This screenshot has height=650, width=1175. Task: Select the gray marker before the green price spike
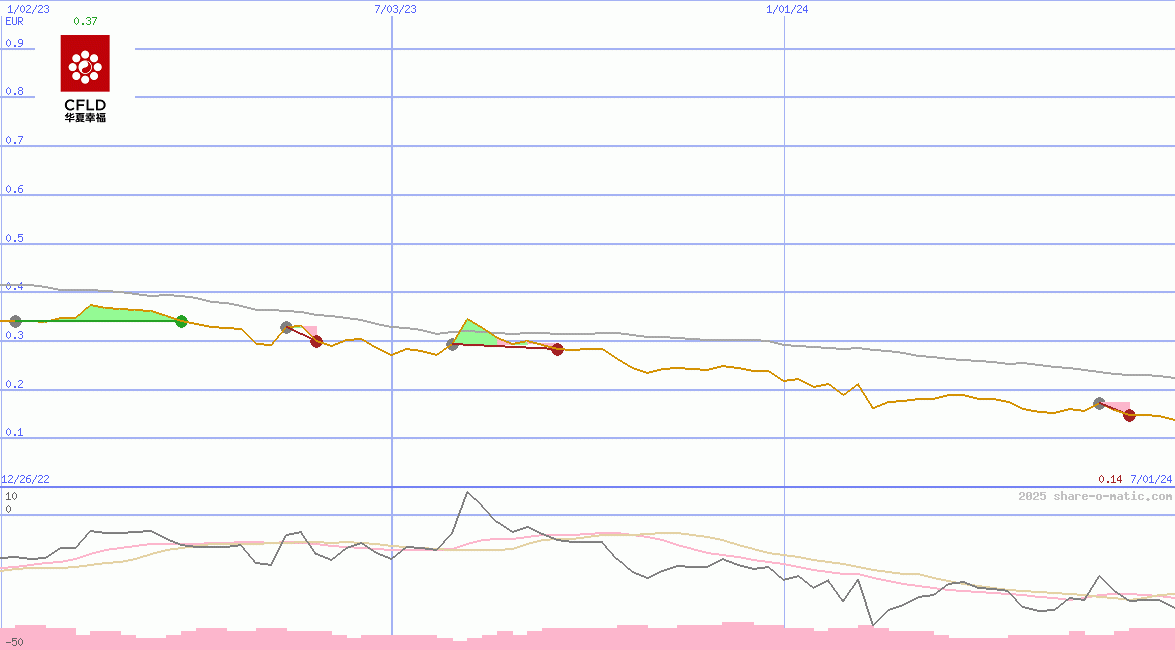(x=452, y=344)
